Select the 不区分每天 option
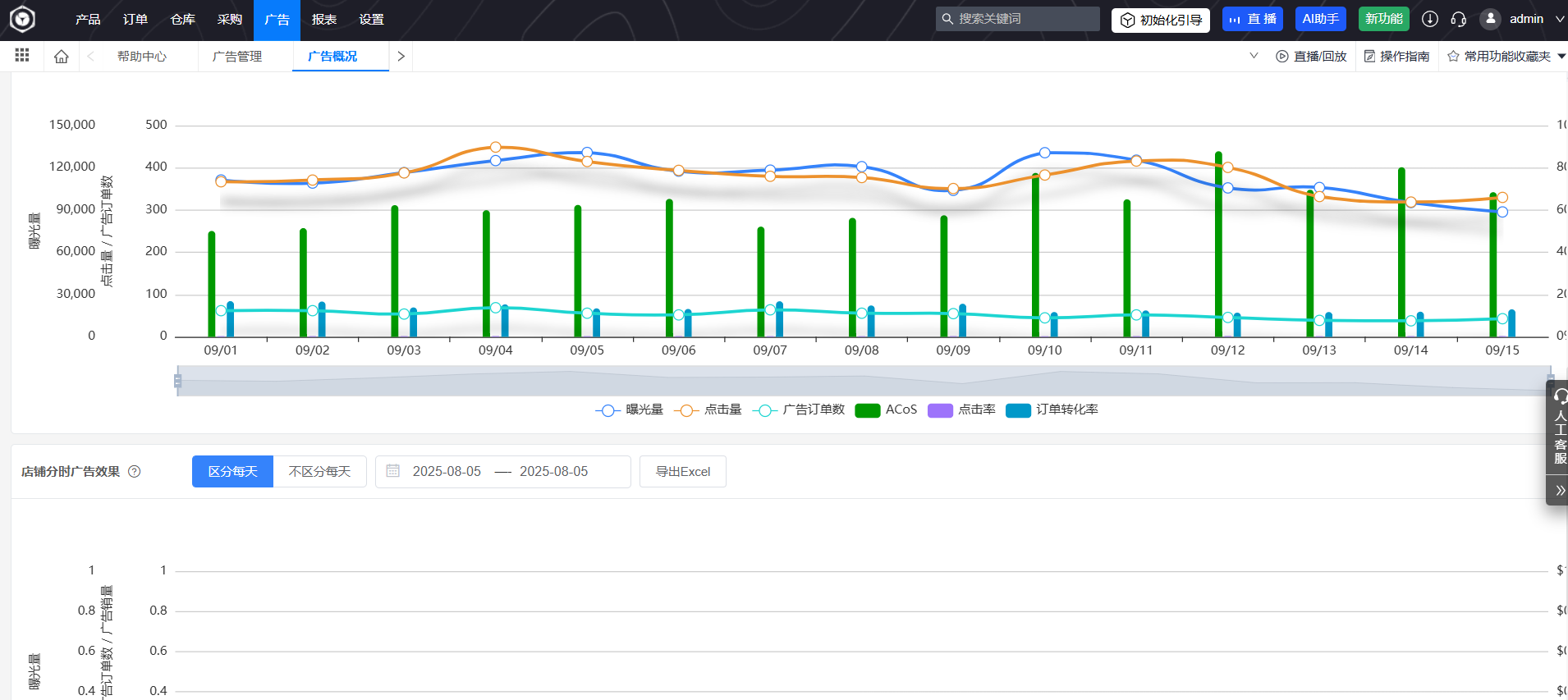The height and width of the screenshot is (700, 1568). (x=319, y=472)
